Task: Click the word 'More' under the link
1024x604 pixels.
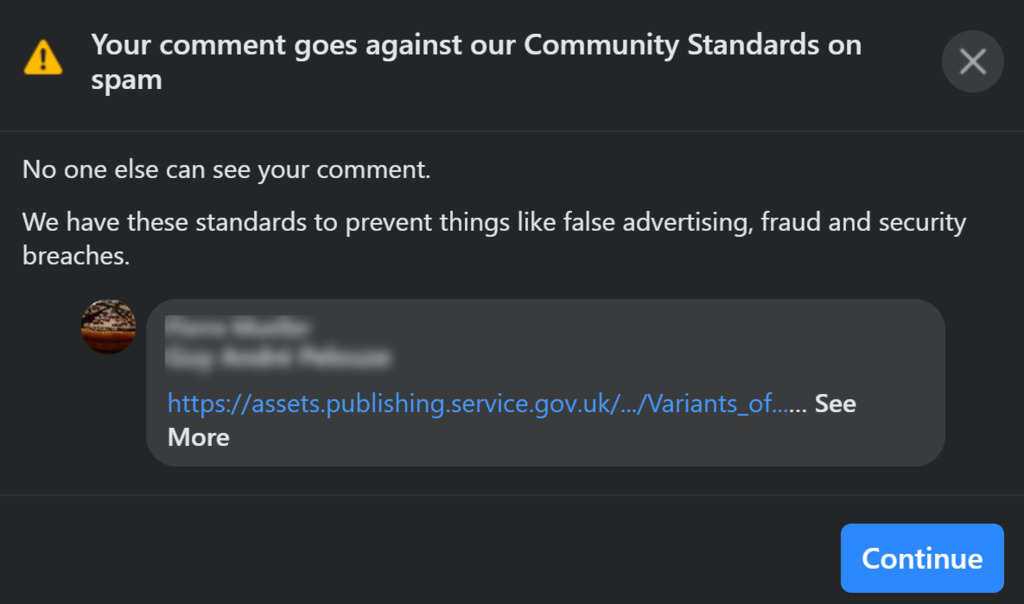Action: [x=198, y=437]
